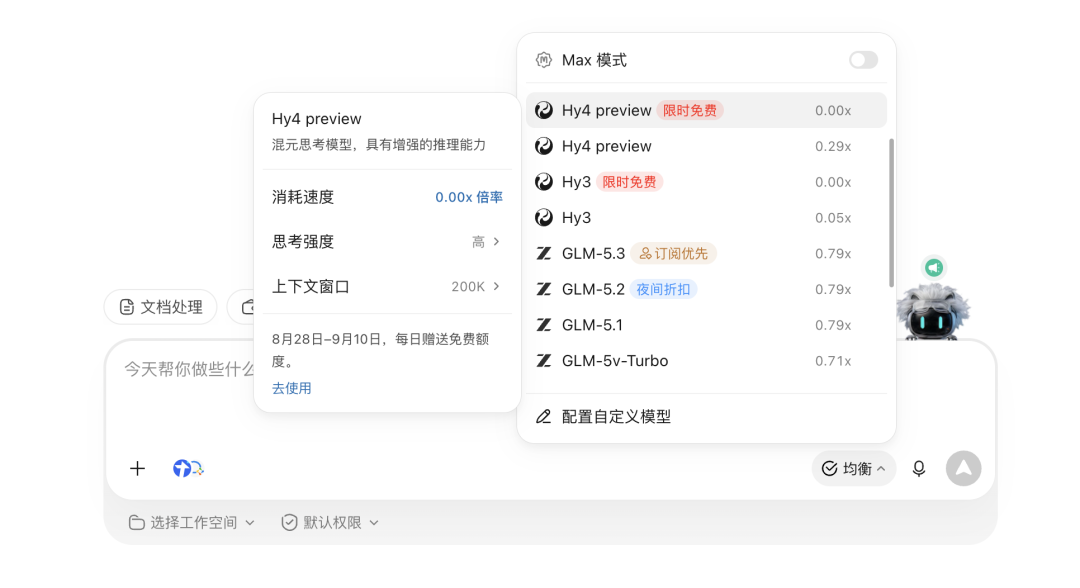1080x588 pixels.
Task: Click the 0.71x rate for GLM-5v-Turbo
Action: coord(833,361)
